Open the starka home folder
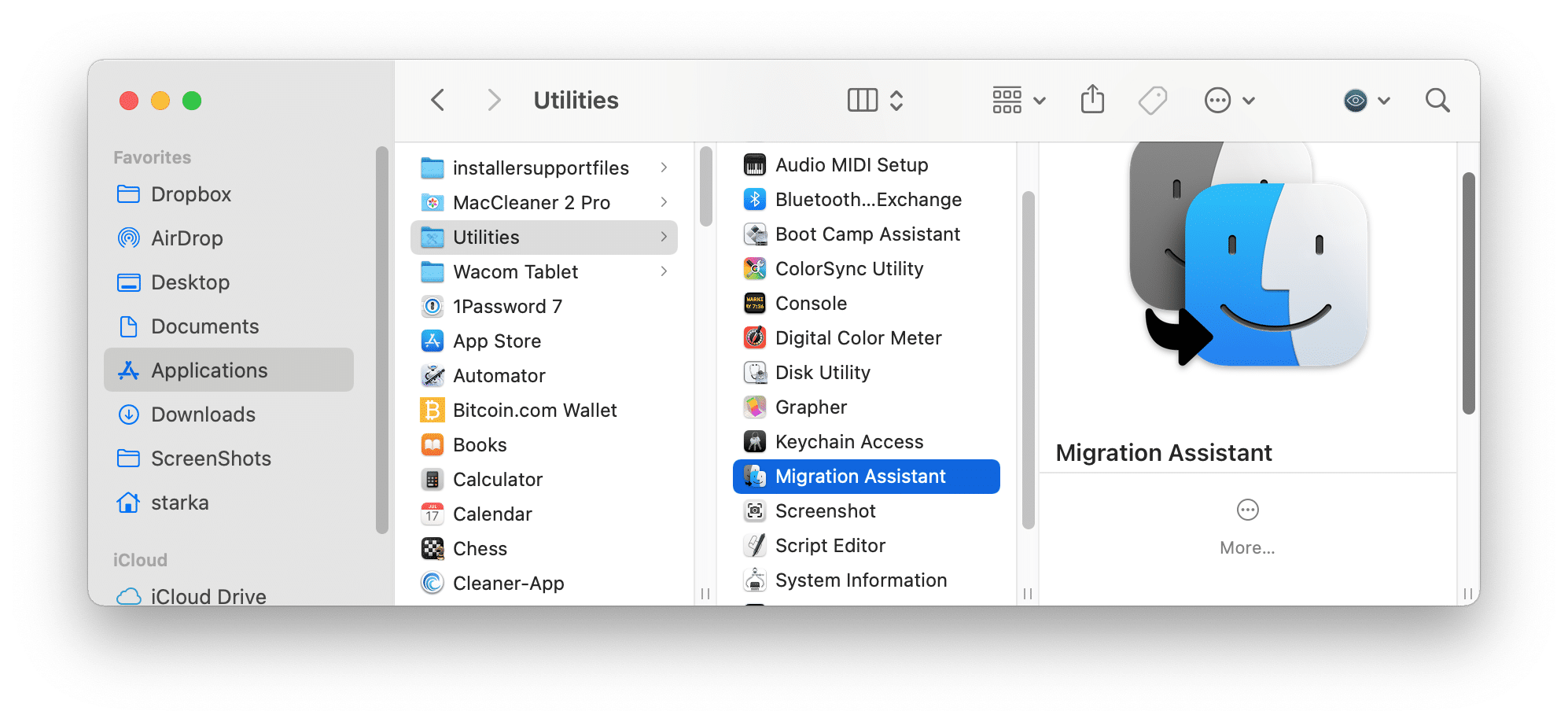 pos(229,503)
